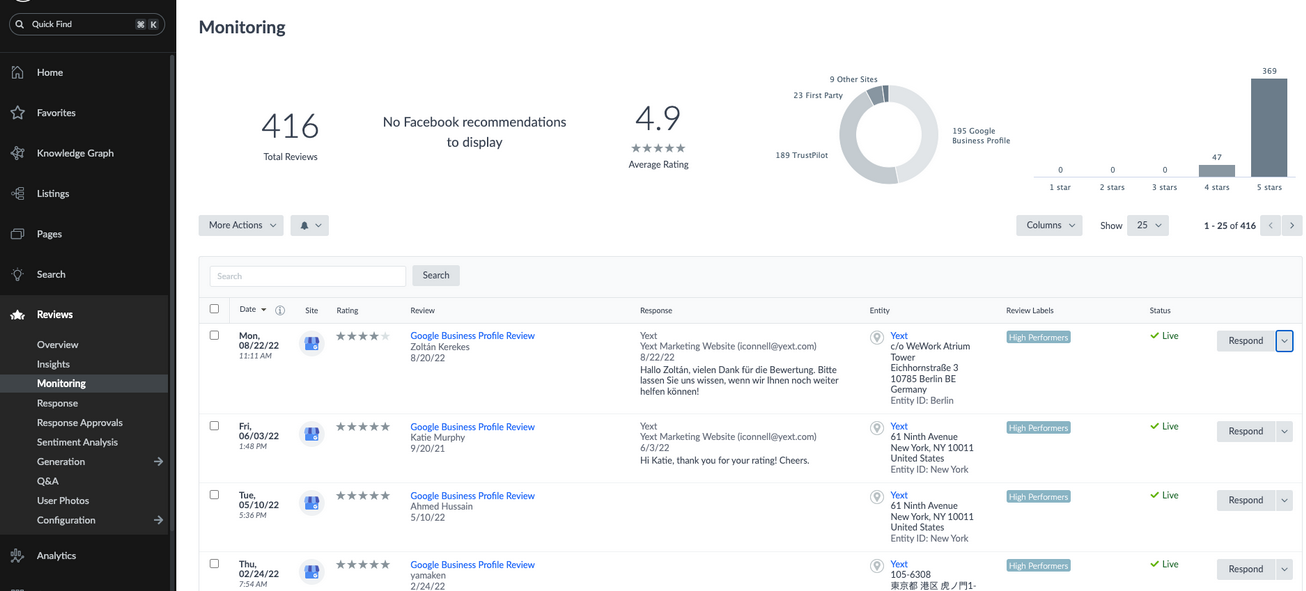Image resolution: width=1306 pixels, height=591 pixels.
Task: Click the Google Business Profile icon for 02/24/22 review
Action: [x=311, y=572]
